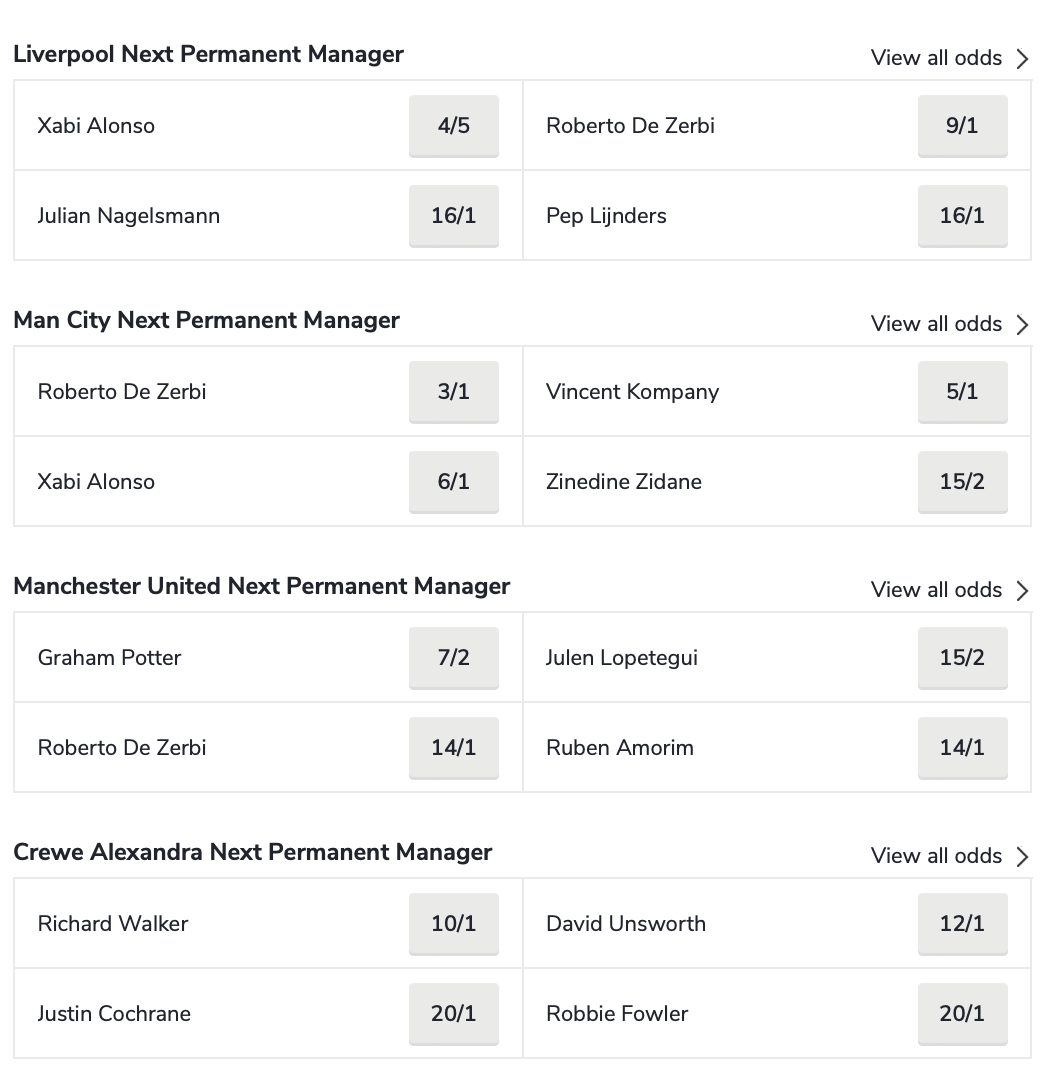Pick Vincent Kompany 5/1 odds button

962,391
